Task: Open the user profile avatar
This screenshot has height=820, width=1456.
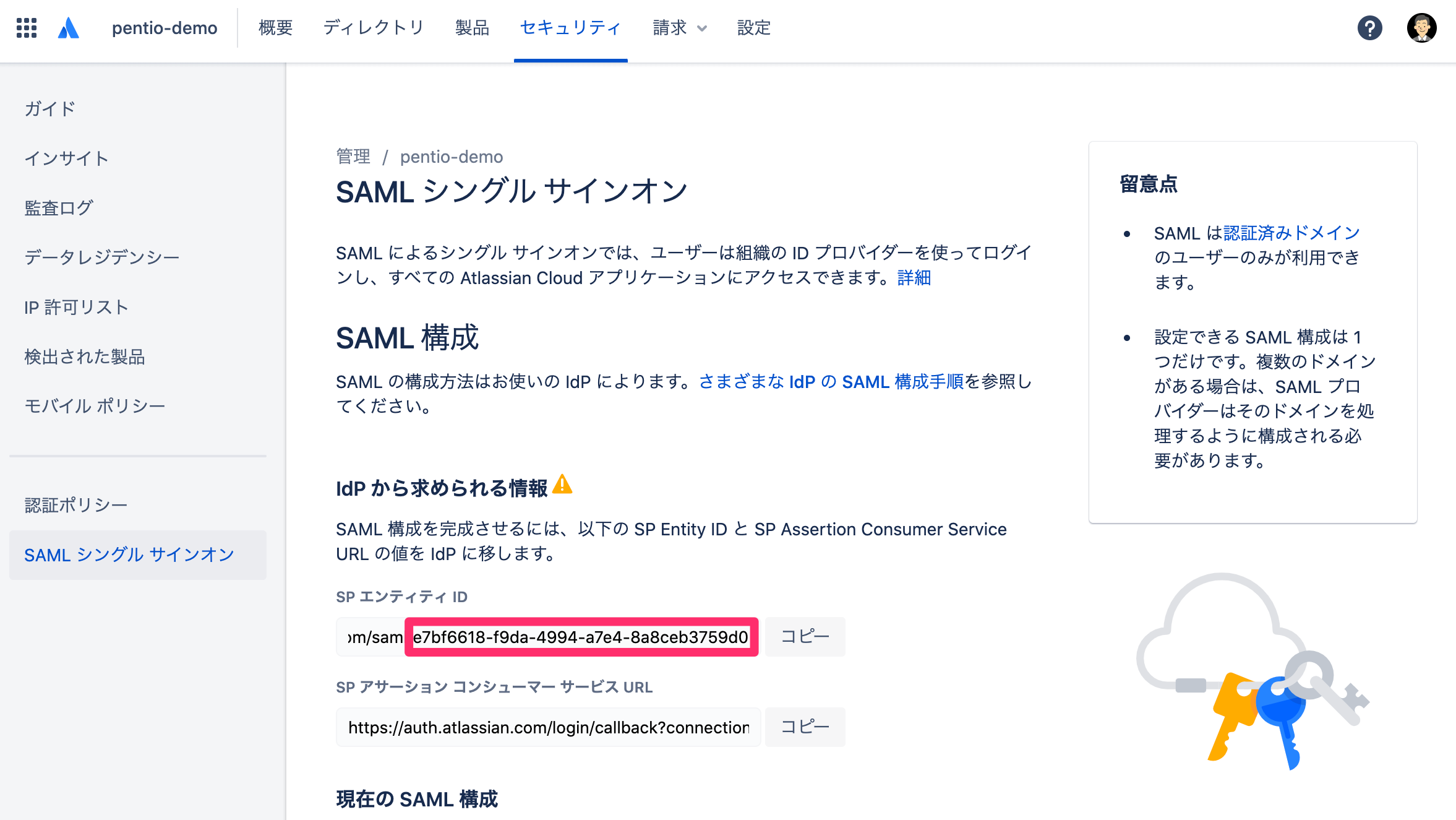Action: 1421,28
